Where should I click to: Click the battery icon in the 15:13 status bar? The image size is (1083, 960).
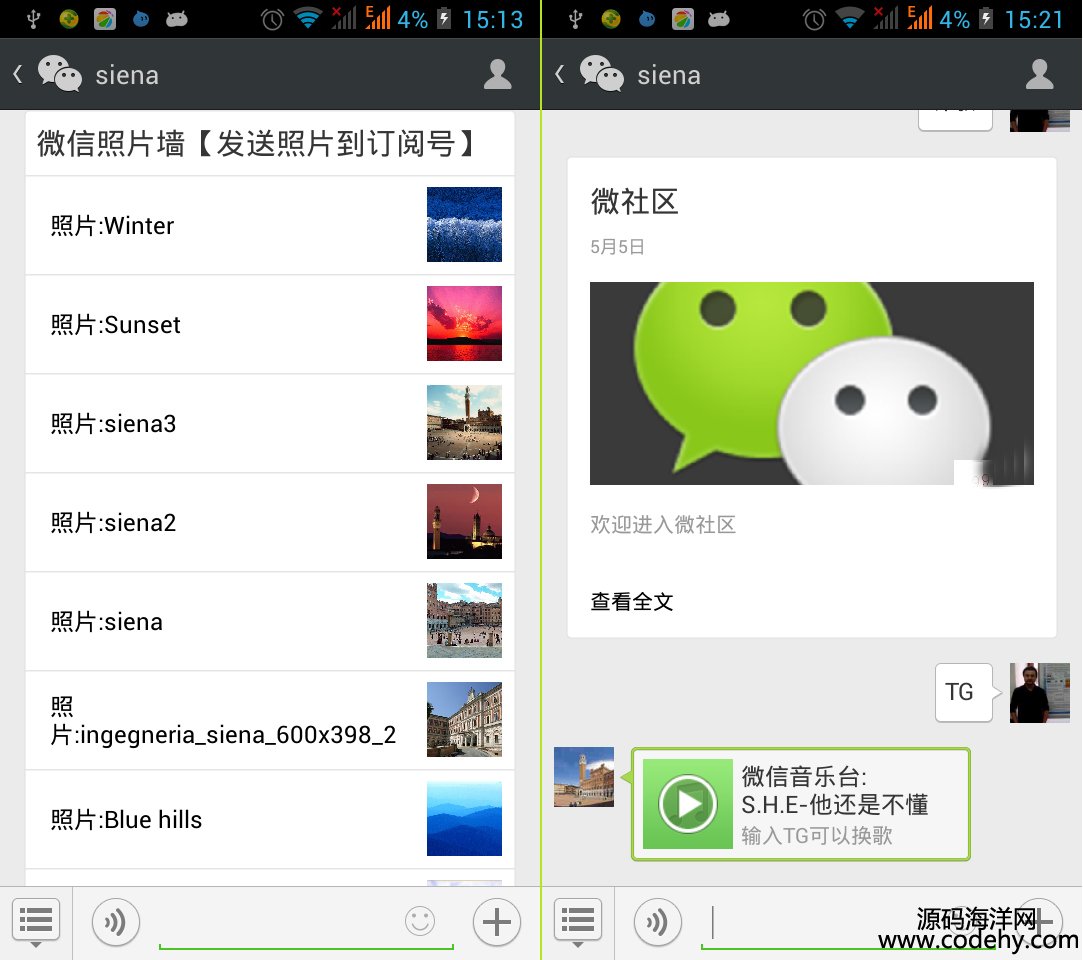(444, 19)
